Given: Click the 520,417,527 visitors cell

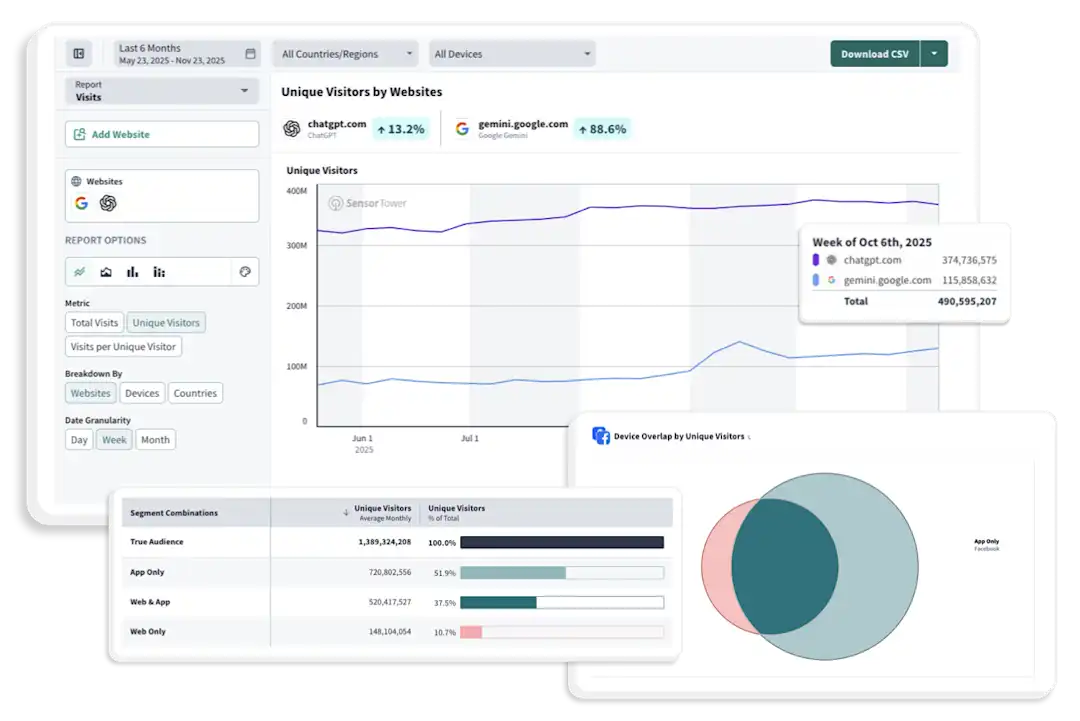Looking at the screenshot, I should (x=390, y=602).
